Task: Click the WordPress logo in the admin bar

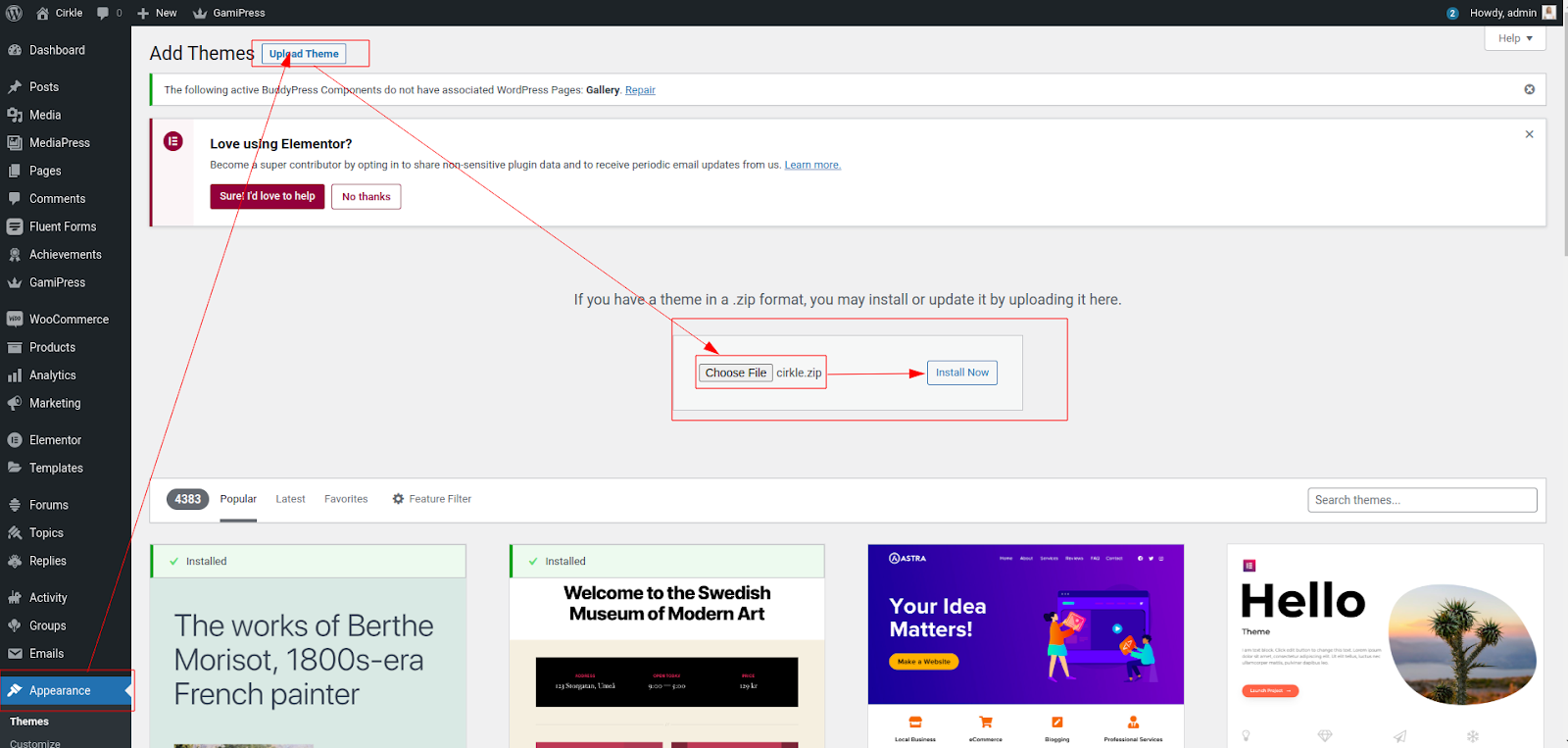Action: 14,13
